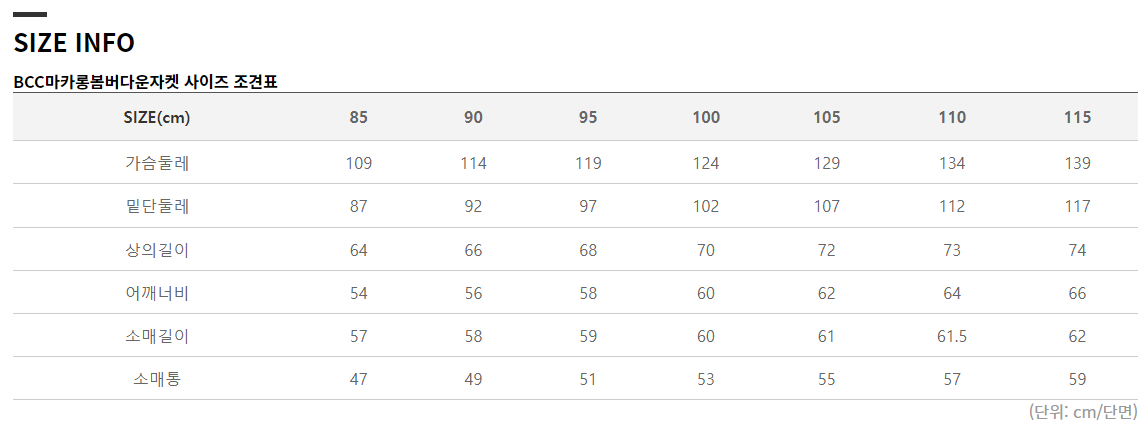Select the 밑단둘레 value 102
Viewport: 1148px width, 433px height.
[706, 207]
